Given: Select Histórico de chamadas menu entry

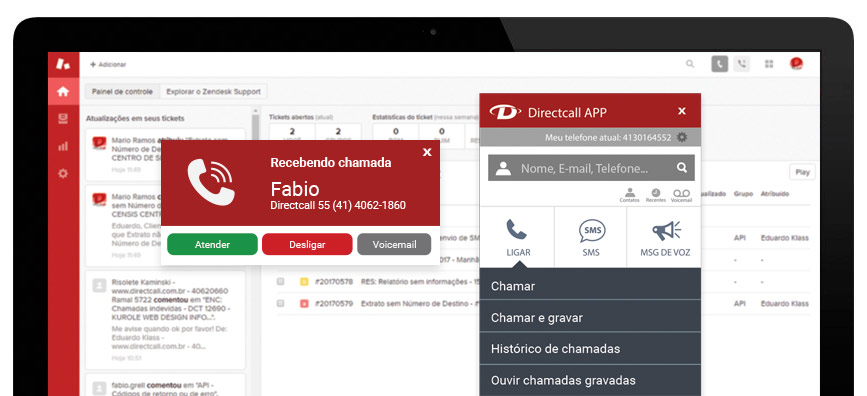Looking at the screenshot, I should click(x=590, y=348).
